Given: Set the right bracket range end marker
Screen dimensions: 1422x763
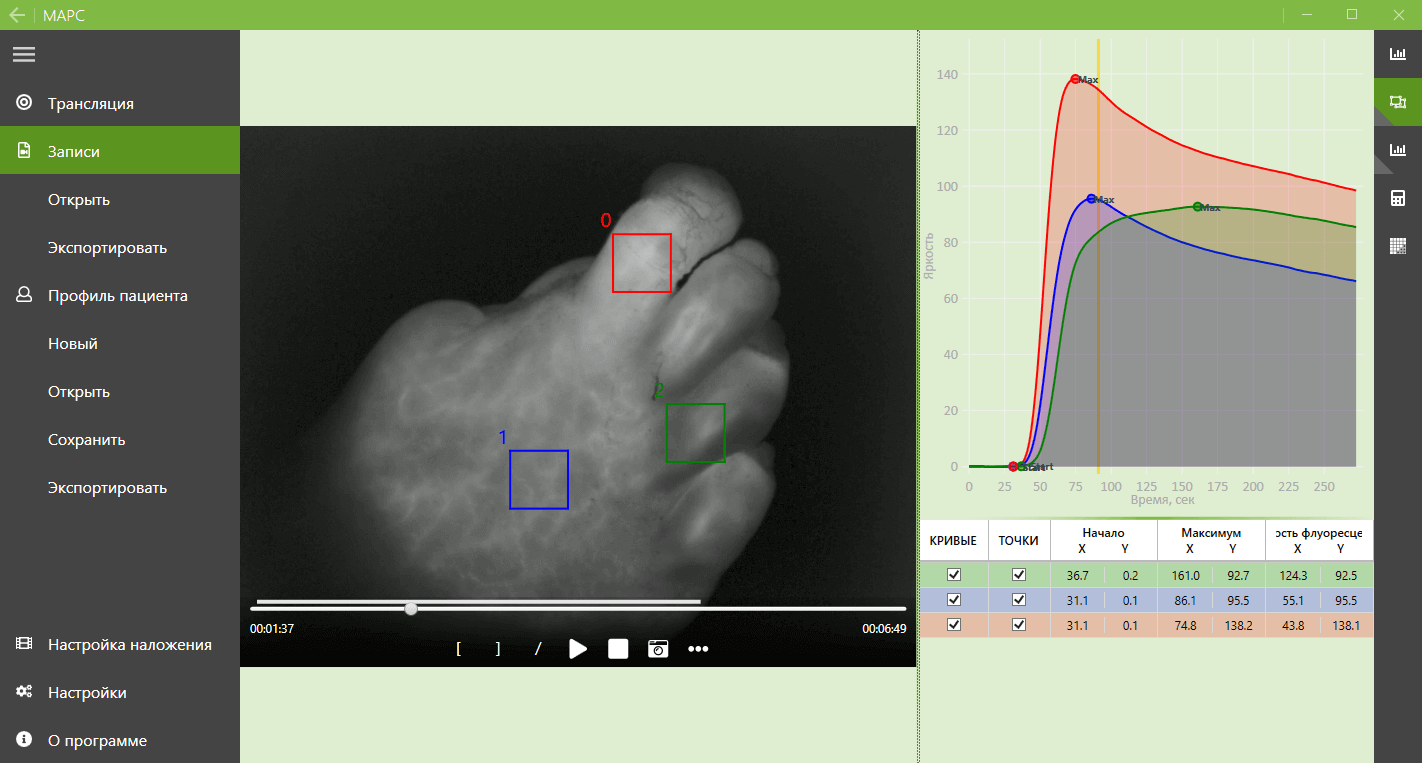Looking at the screenshot, I should [498, 649].
